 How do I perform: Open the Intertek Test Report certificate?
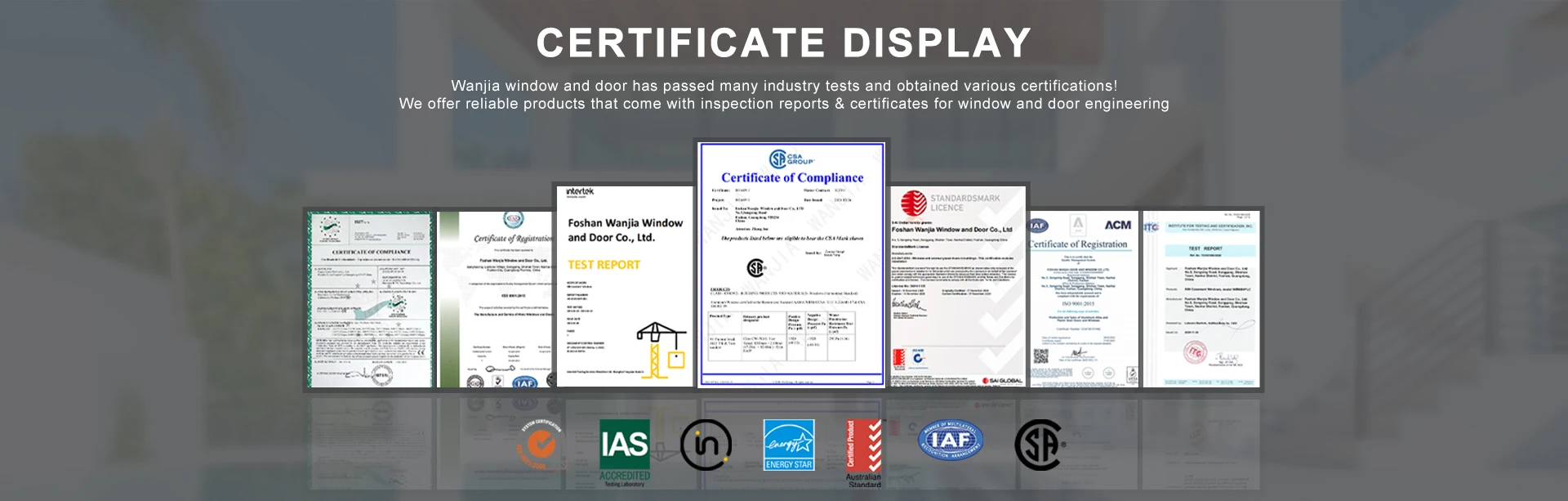click(x=624, y=286)
